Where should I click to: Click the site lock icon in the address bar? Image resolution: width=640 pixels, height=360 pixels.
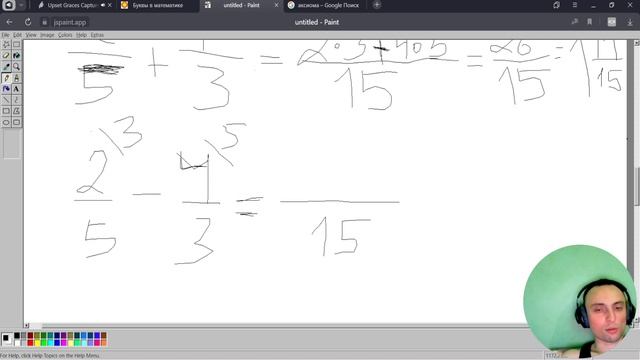pos(44,22)
